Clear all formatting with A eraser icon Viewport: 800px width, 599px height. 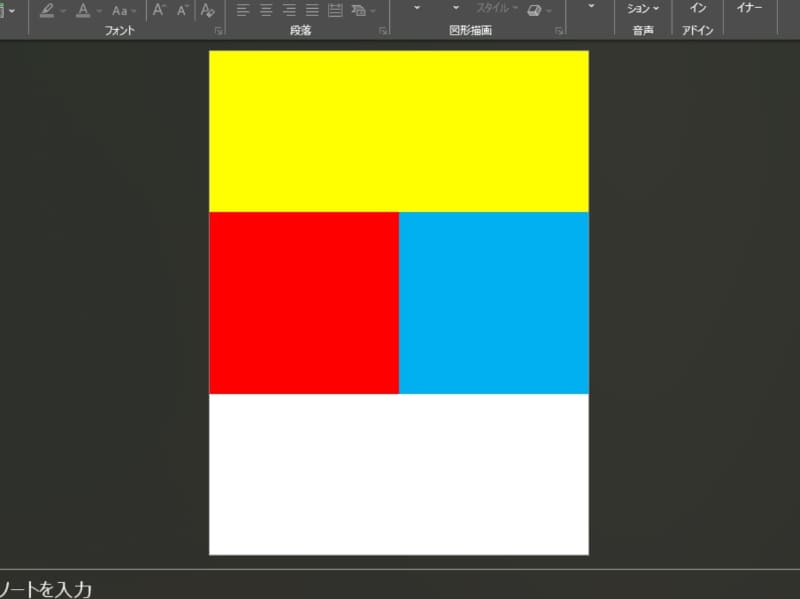[207, 10]
